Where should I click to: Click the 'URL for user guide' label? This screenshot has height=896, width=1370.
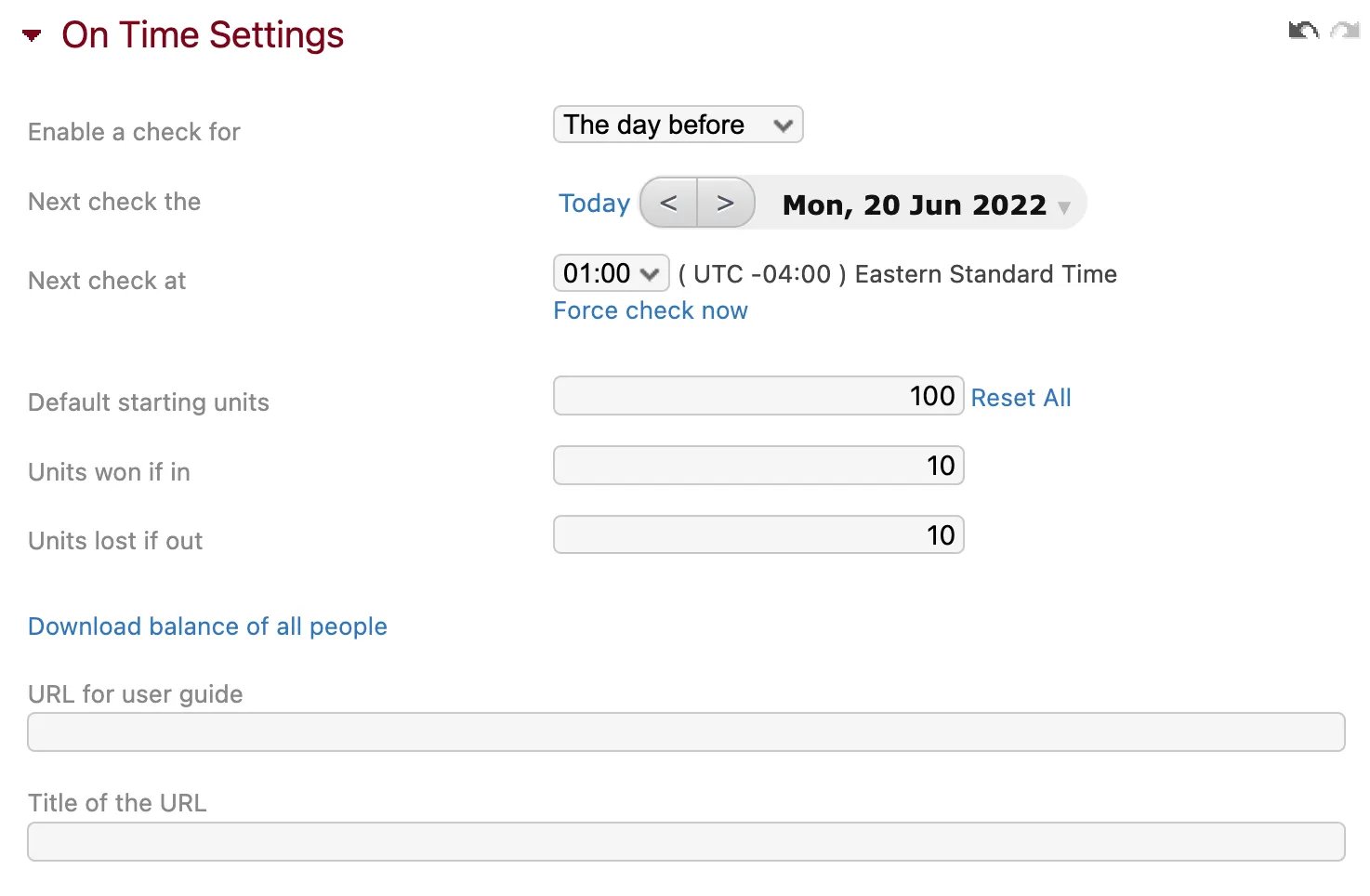pyautogui.click(x=136, y=694)
